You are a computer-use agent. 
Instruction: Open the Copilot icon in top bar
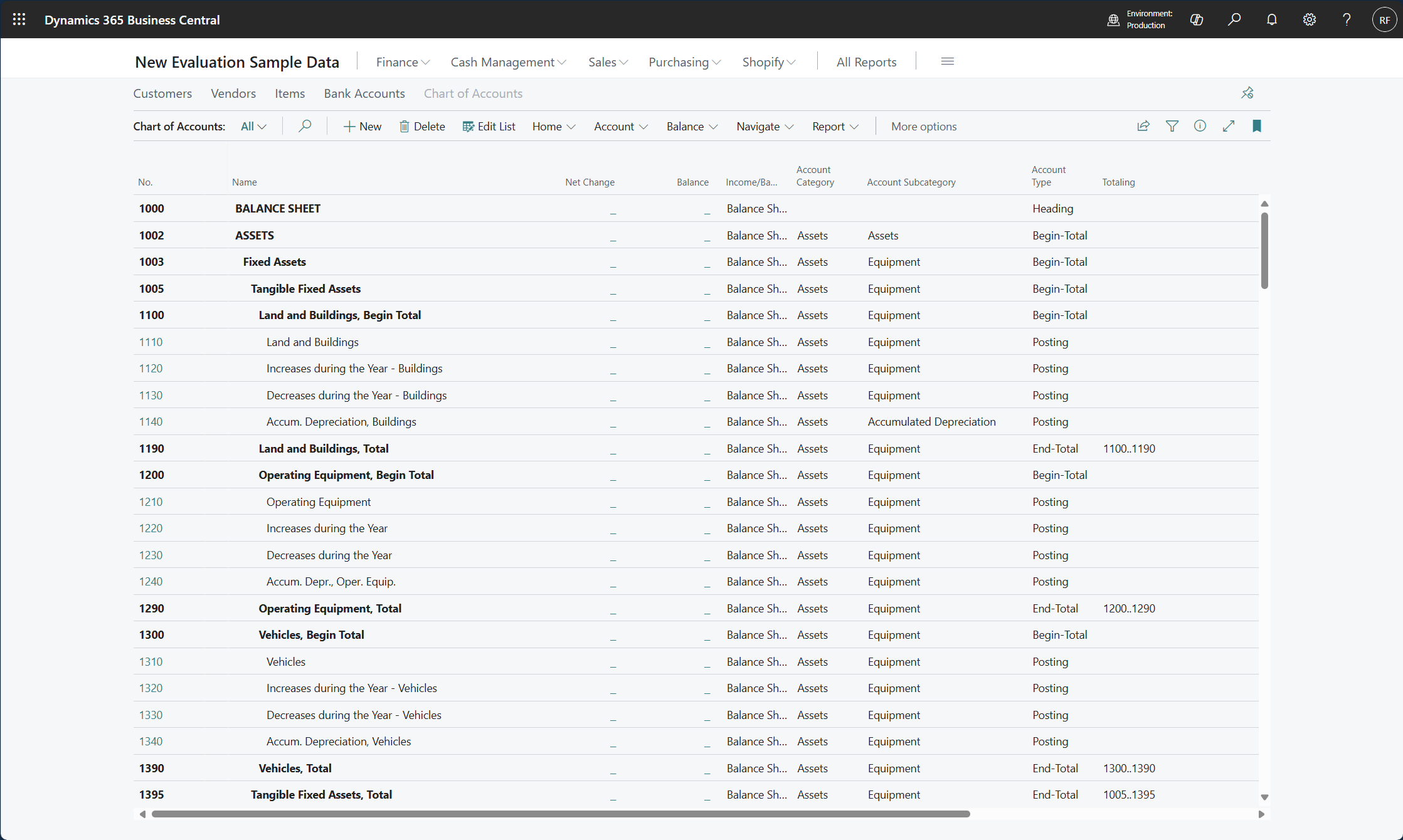coord(1197,19)
